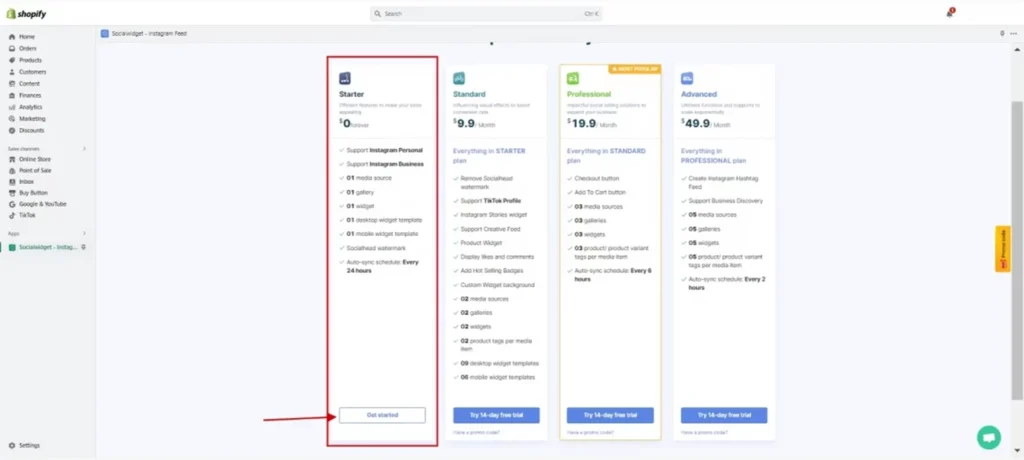
Task: Click the $49.9 / Month price
Action: (706, 122)
